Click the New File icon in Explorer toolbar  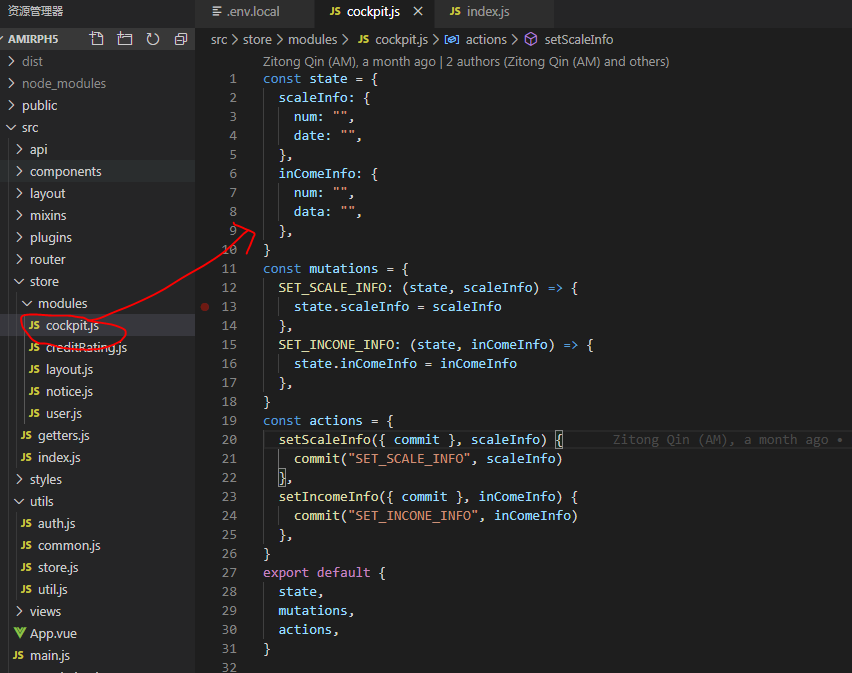click(96, 37)
